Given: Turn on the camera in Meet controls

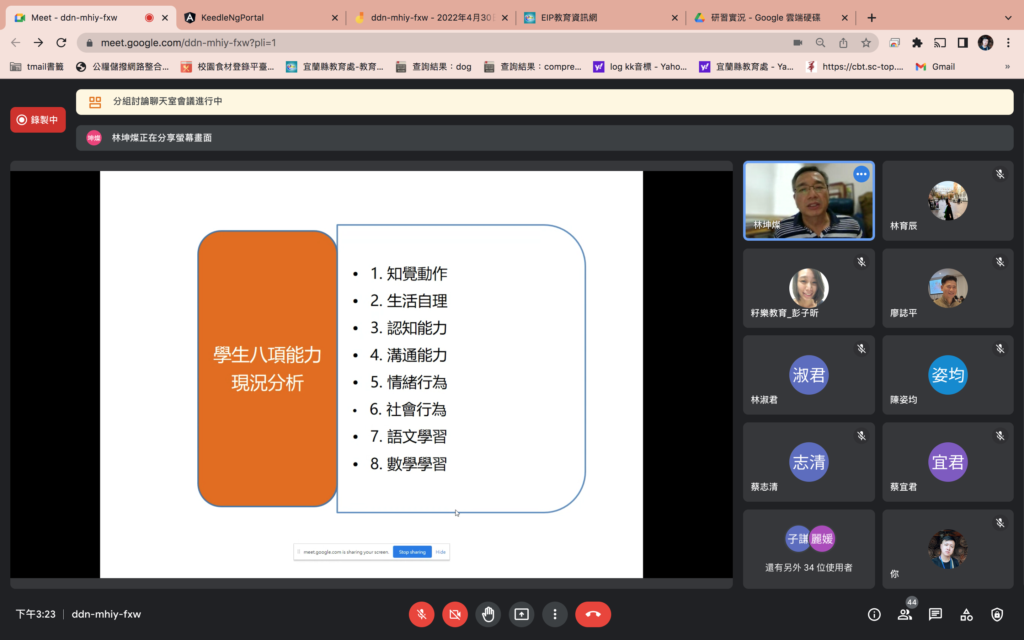Looking at the screenshot, I should click(x=455, y=614).
